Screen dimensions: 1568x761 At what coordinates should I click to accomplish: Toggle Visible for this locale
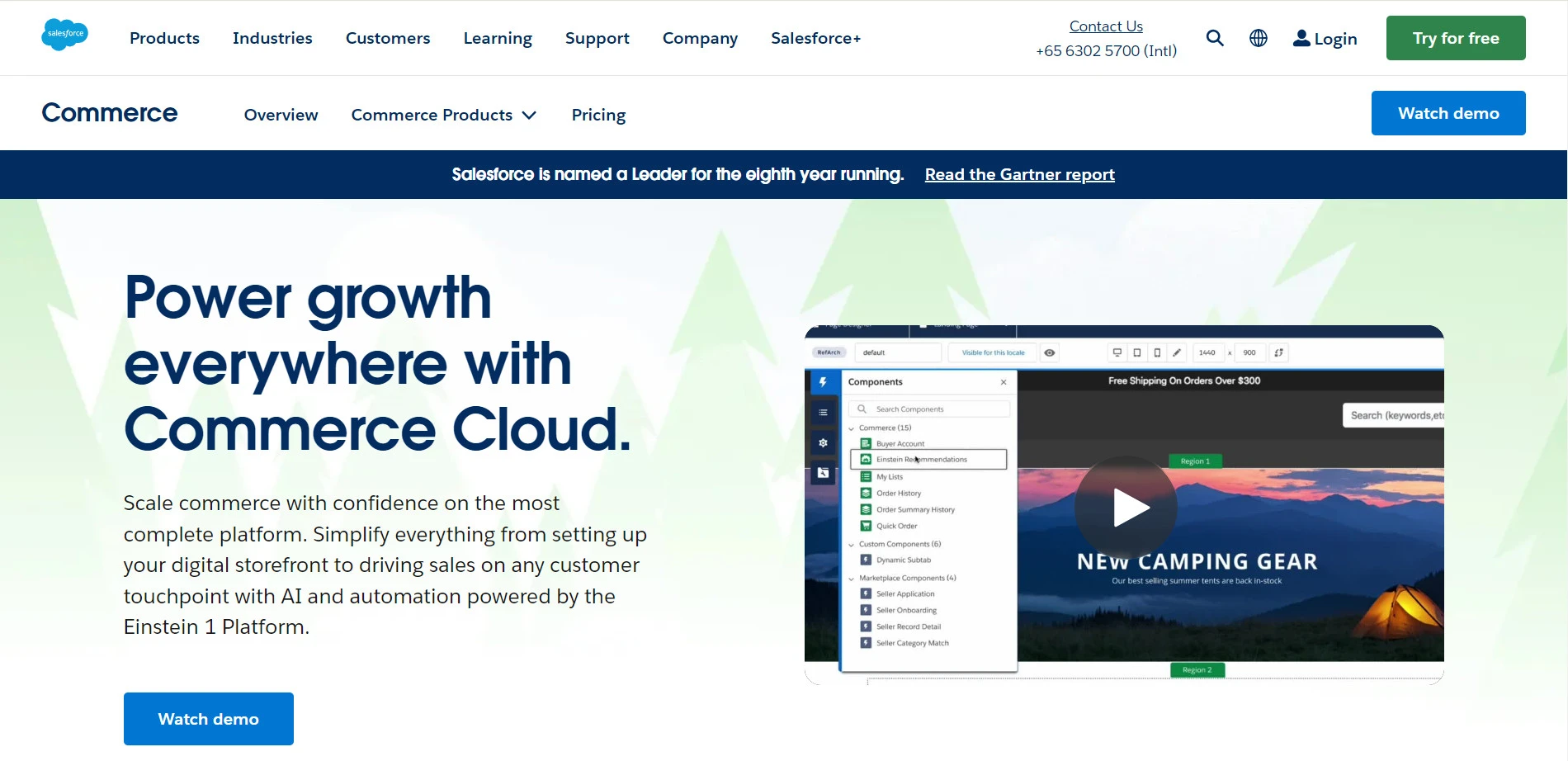tap(993, 352)
